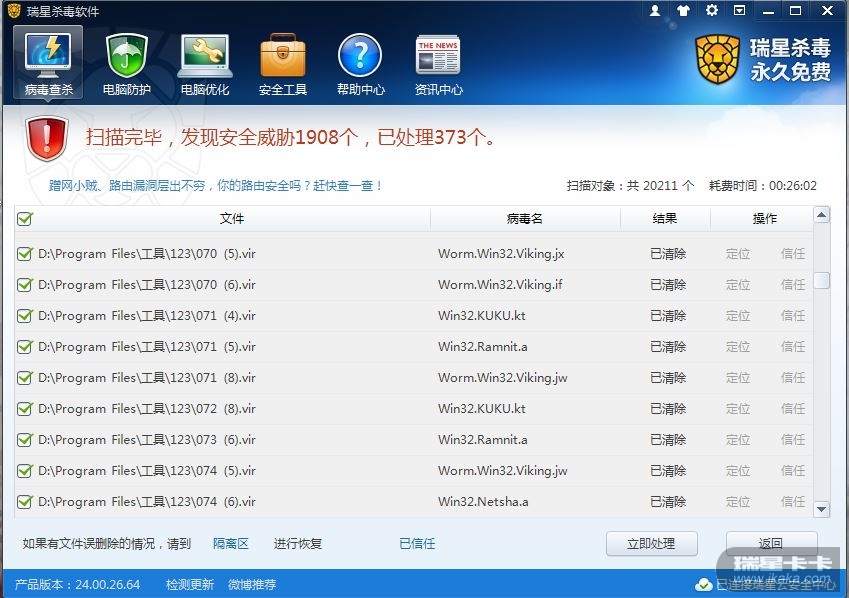Uncheck the 071 (4).vir file row
This screenshot has width=849, height=598.
click(x=25, y=315)
